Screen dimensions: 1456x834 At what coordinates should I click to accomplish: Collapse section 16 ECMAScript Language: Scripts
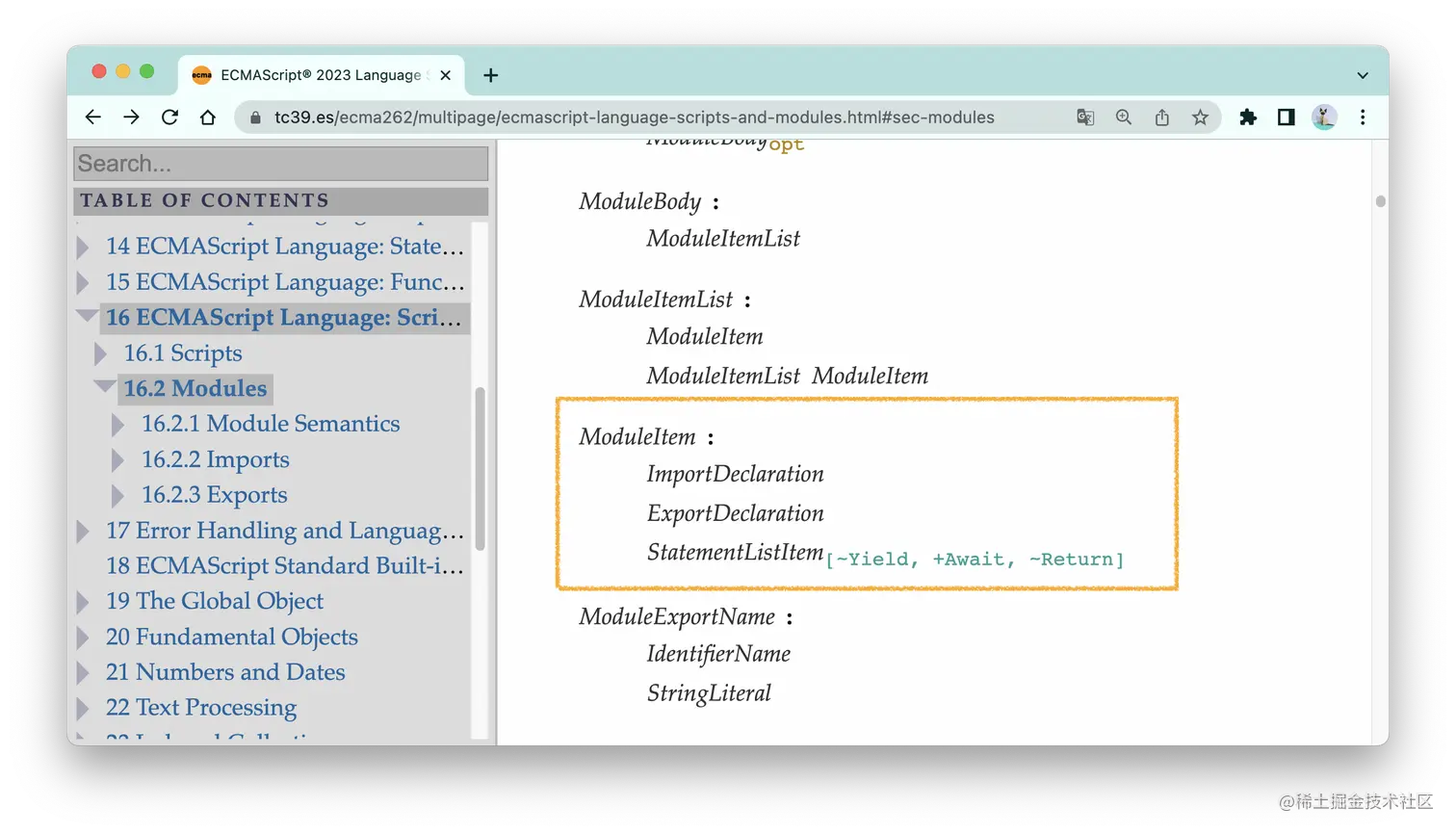pos(87,317)
